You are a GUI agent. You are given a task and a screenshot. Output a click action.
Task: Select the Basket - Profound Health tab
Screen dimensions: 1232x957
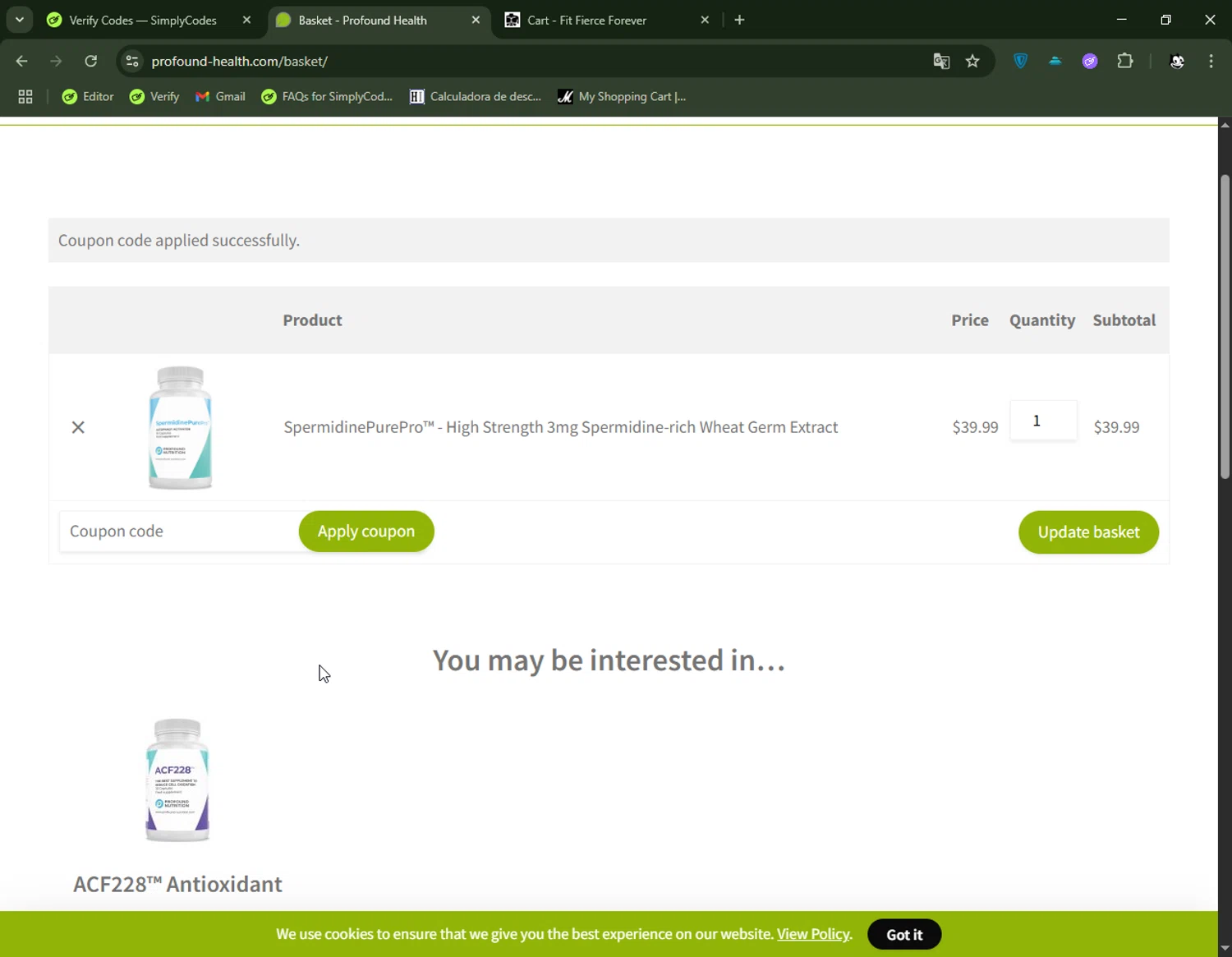click(363, 20)
